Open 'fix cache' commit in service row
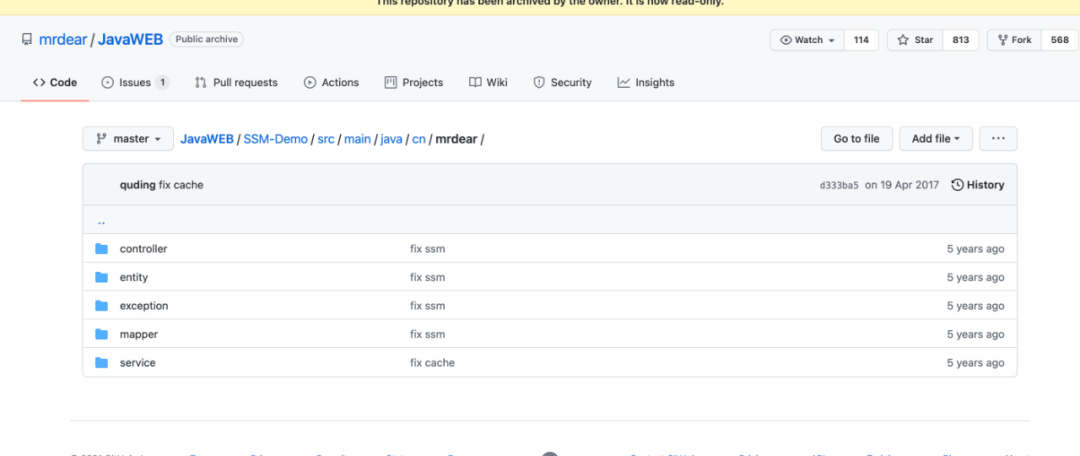Image resolution: width=1080 pixels, height=456 pixels. point(433,362)
